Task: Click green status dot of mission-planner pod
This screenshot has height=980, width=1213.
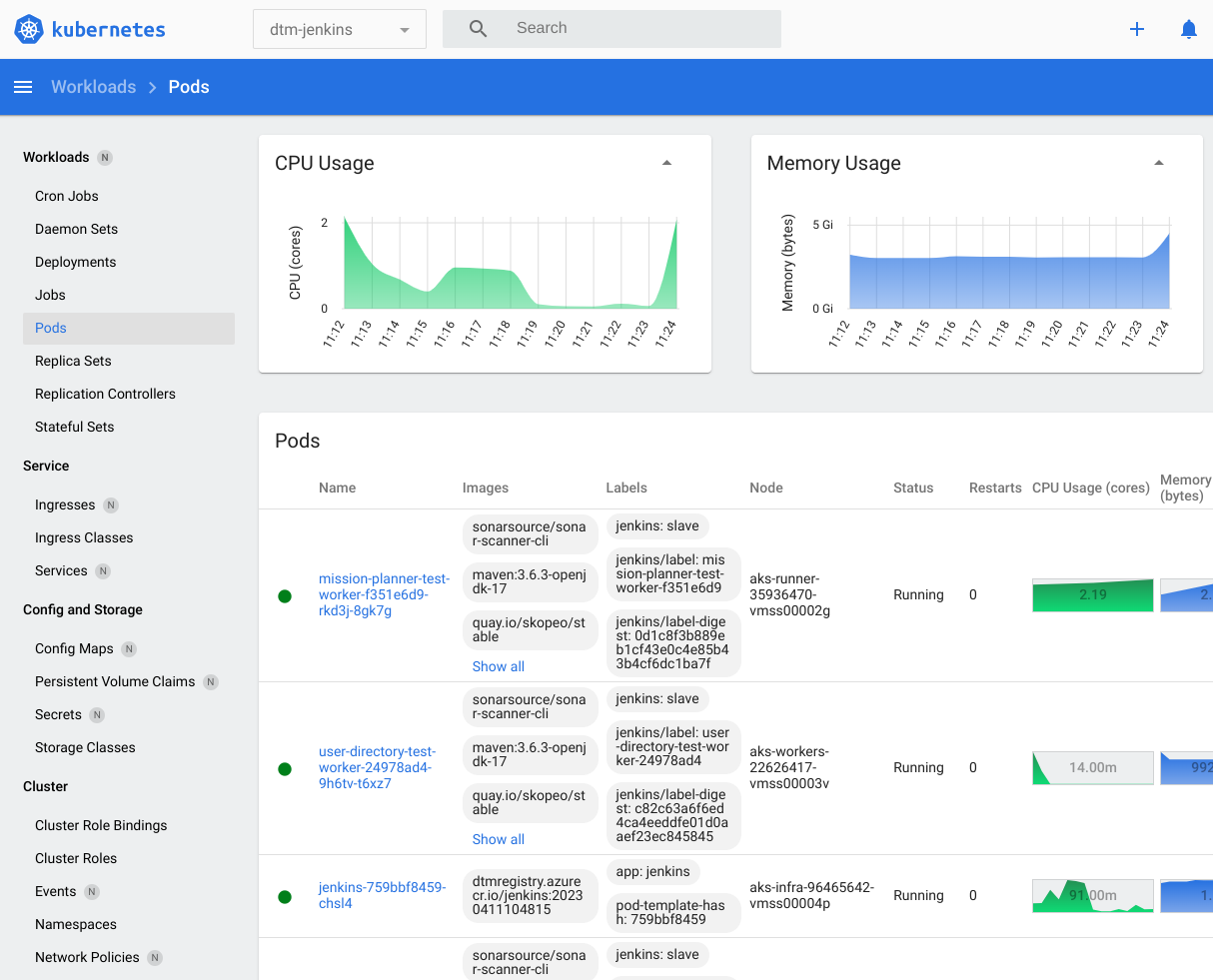Action: tap(285, 596)
